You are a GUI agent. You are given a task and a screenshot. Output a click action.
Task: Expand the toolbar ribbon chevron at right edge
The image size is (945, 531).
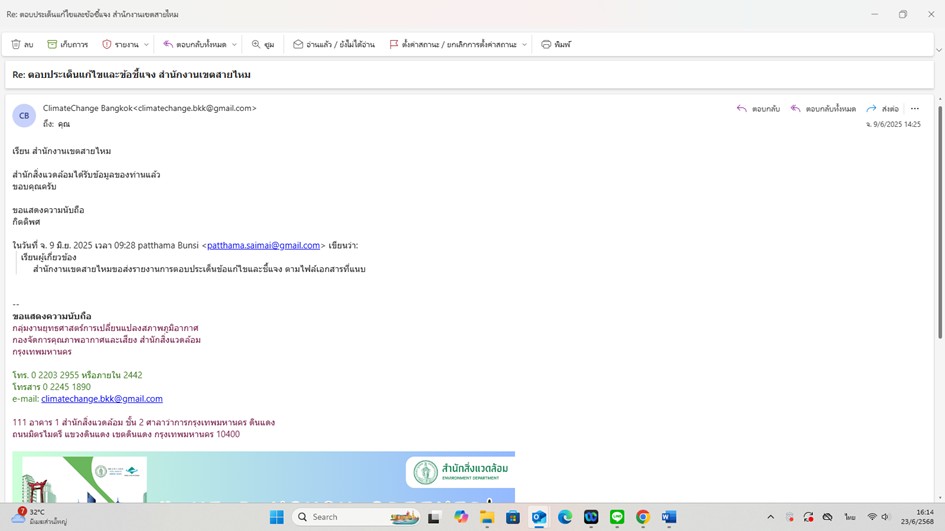click(x=938, y=50)
